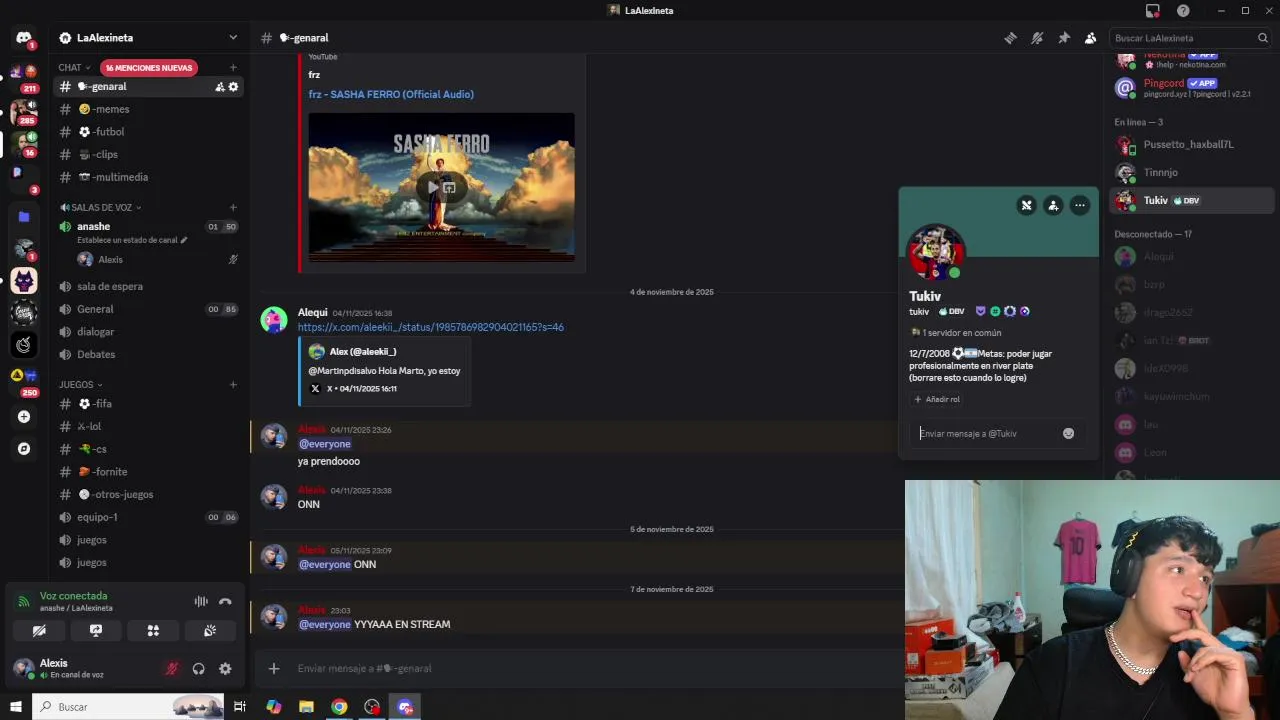The width and height of the screenshot is (1280, 720).
Task: Open the memes text channel
Action: [149, 109]
